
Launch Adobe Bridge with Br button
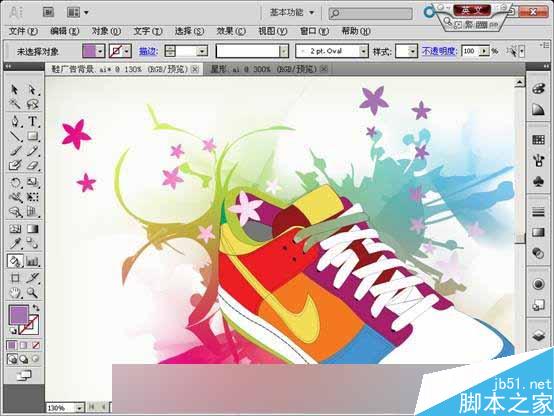pyautogui.click(x=48, y=12)
